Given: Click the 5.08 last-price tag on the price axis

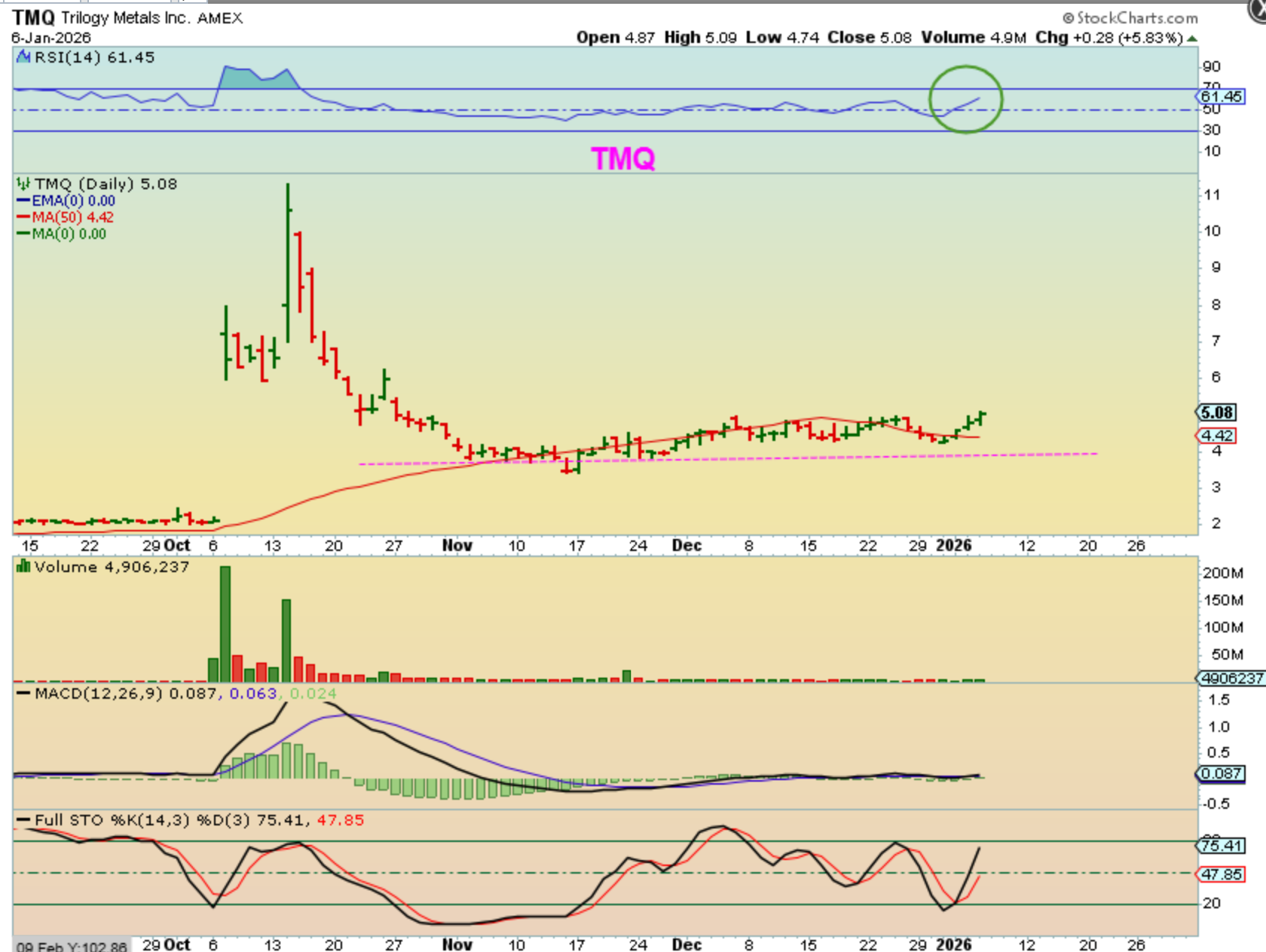Looking at the screenshot, I should pos(1216,412).
